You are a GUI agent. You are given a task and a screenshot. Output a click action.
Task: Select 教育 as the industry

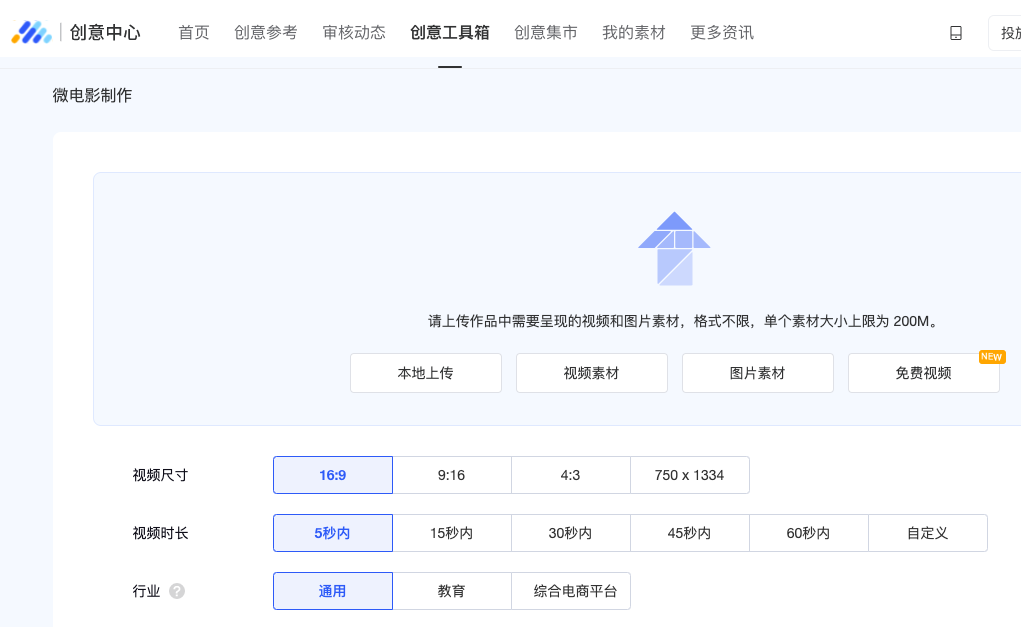point(452,591)
